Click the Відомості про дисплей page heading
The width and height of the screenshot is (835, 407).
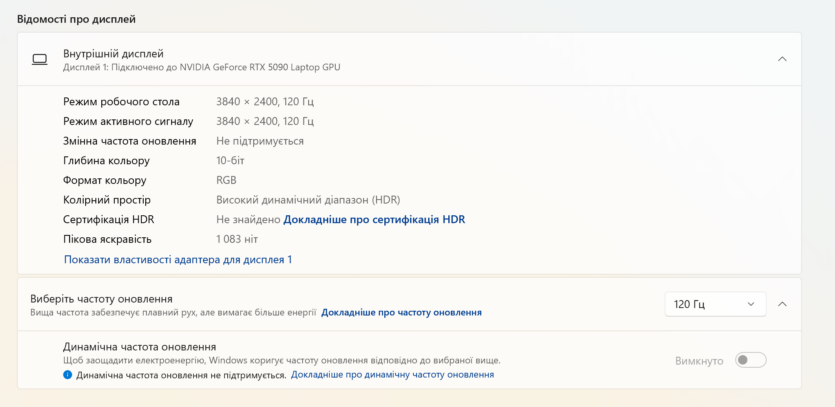point(76,20)
